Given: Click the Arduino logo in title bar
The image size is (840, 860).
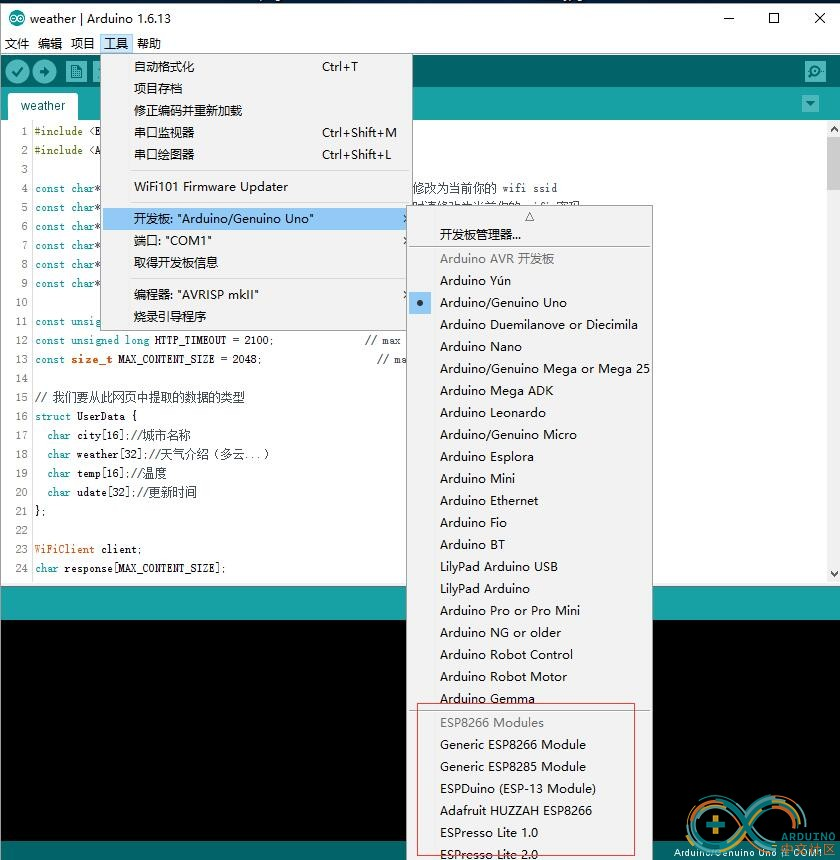Looking at the screenshot, I should 16,18.
